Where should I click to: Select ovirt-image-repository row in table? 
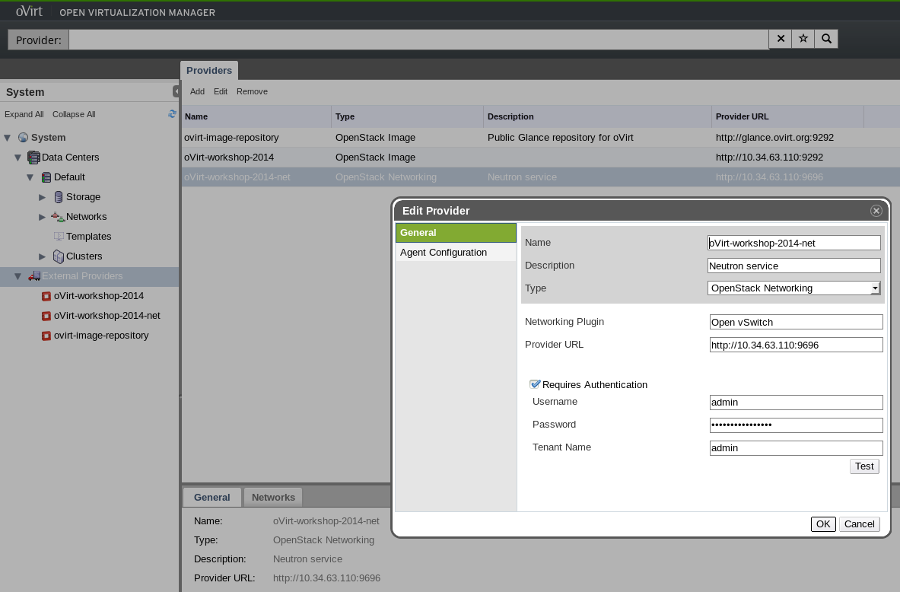(x=541, y=138)
